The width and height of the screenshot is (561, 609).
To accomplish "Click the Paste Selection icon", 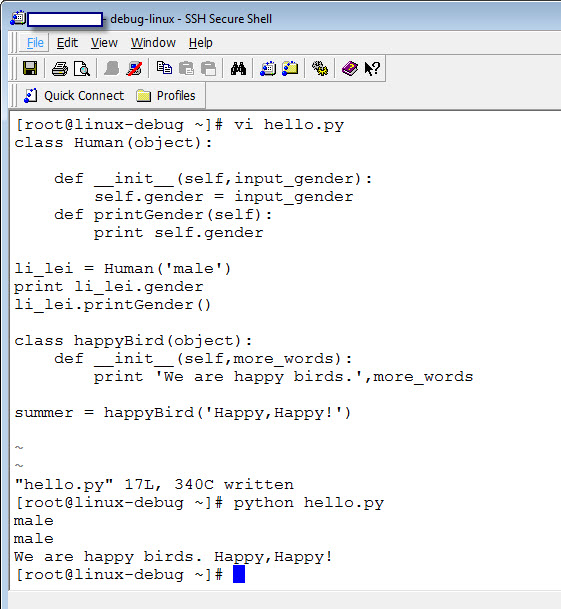I will 209,69.
